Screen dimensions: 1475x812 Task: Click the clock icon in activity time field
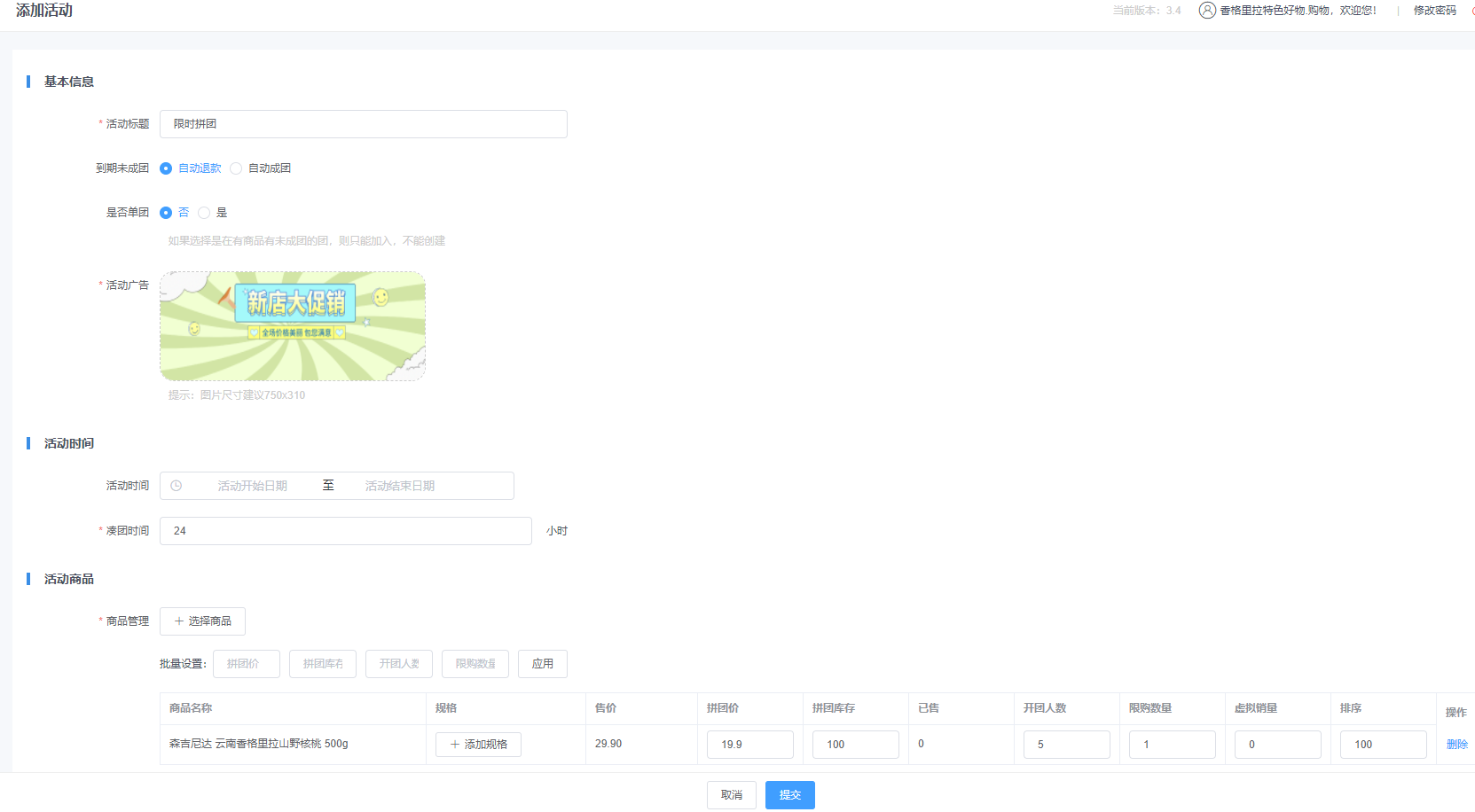click(x=177, y=486)
